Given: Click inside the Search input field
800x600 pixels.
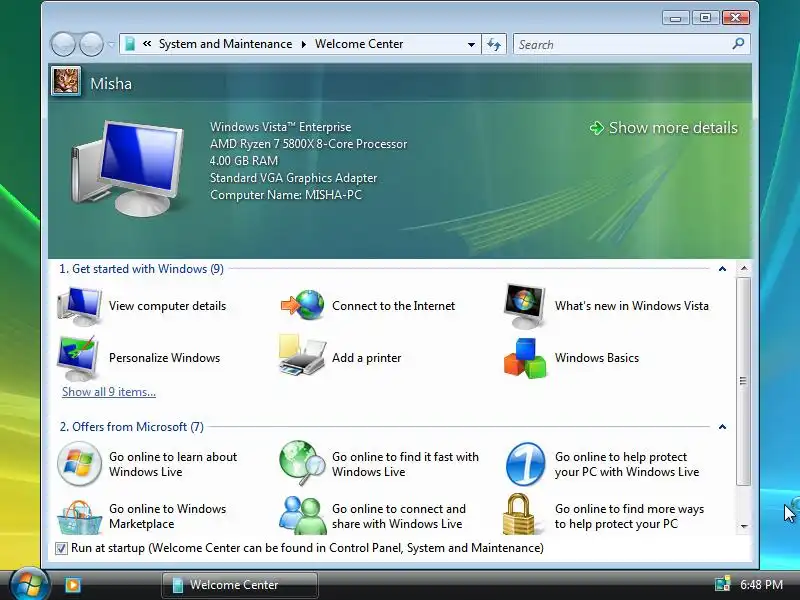Looking at the screenshot, I should coord(622,44).
